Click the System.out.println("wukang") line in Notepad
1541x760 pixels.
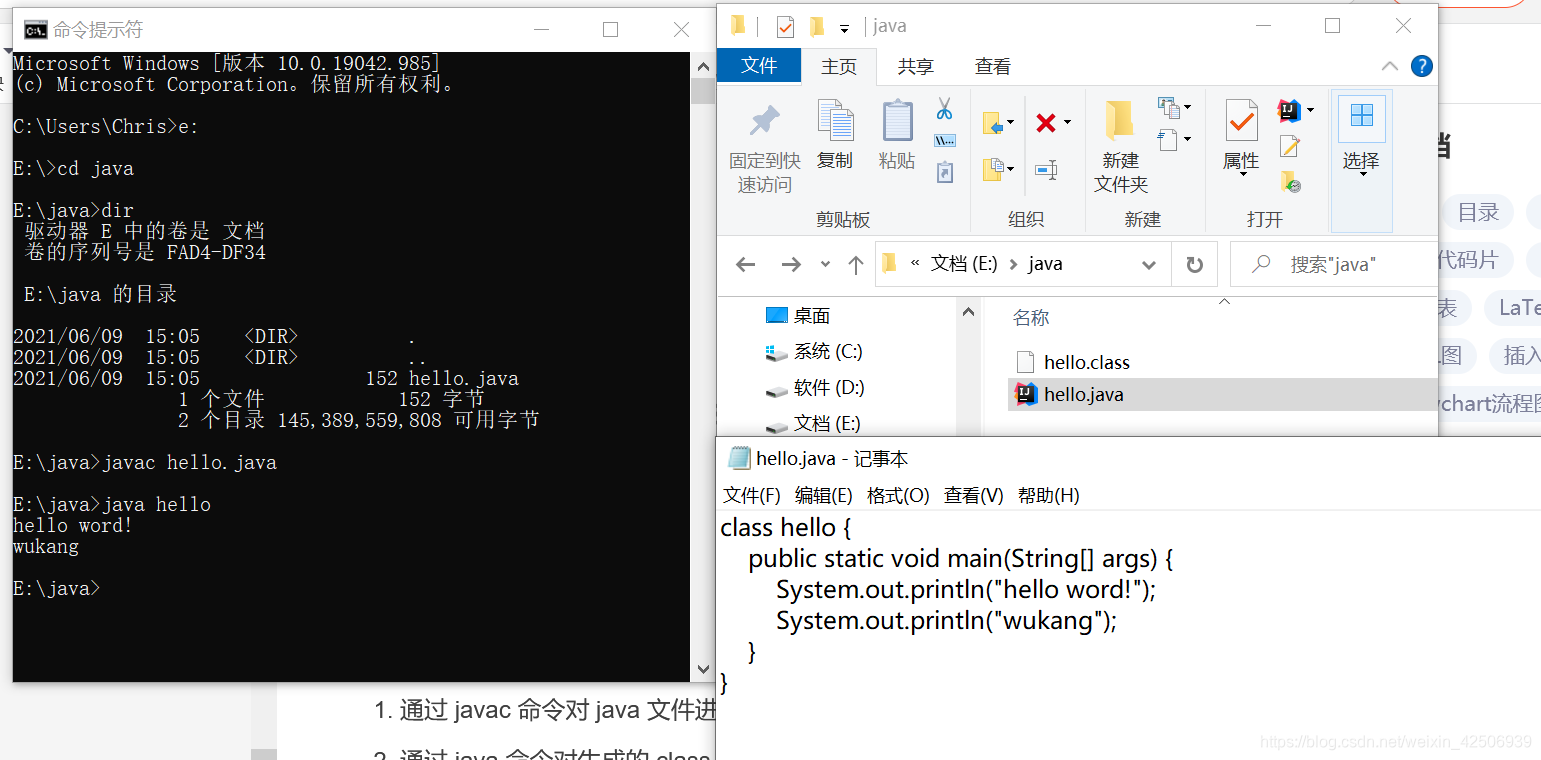point(946,621)
